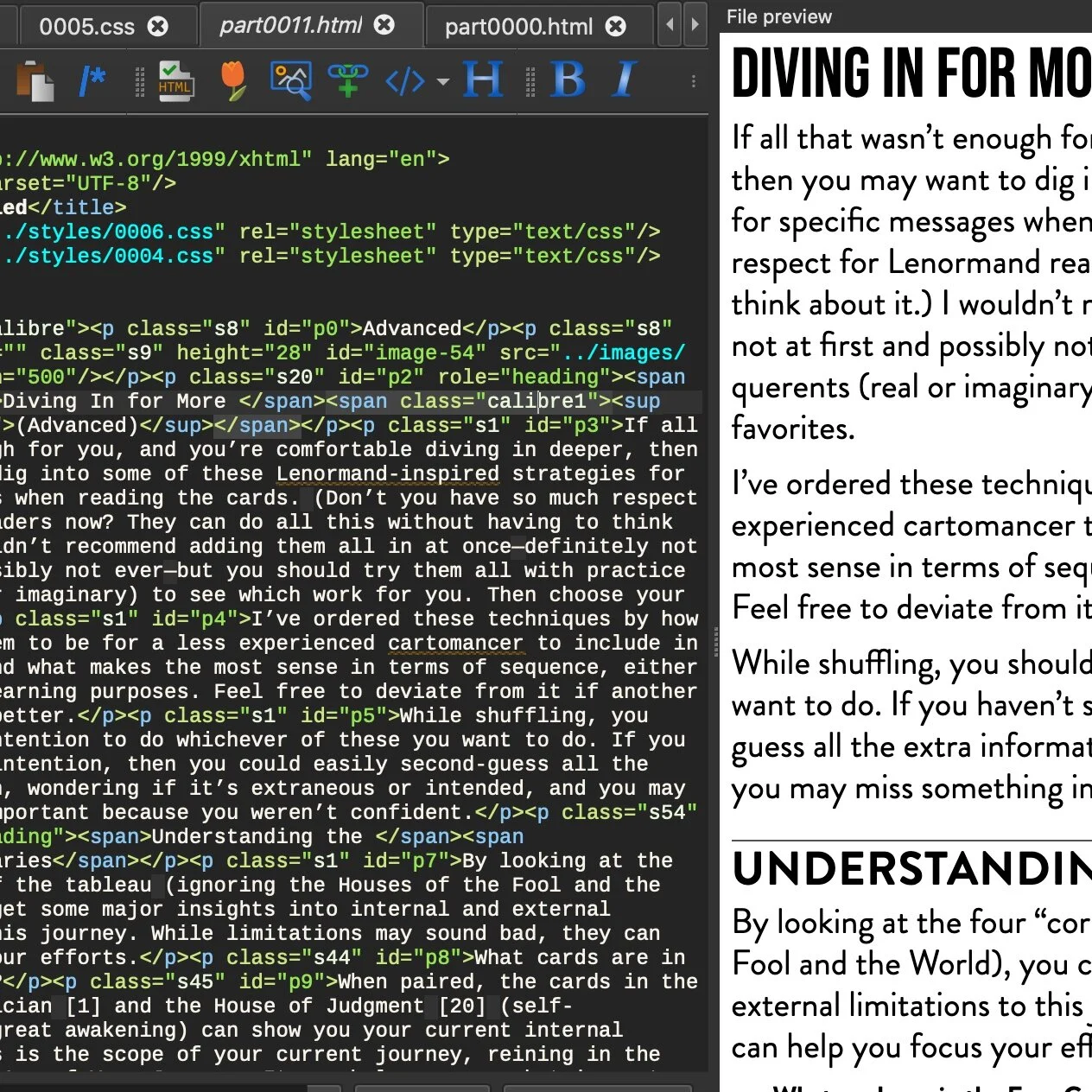1092x1092 pixels.
Task: Click the word 'cartomancer' in the code
Action: pyautogui.click(x=455, y=644)
